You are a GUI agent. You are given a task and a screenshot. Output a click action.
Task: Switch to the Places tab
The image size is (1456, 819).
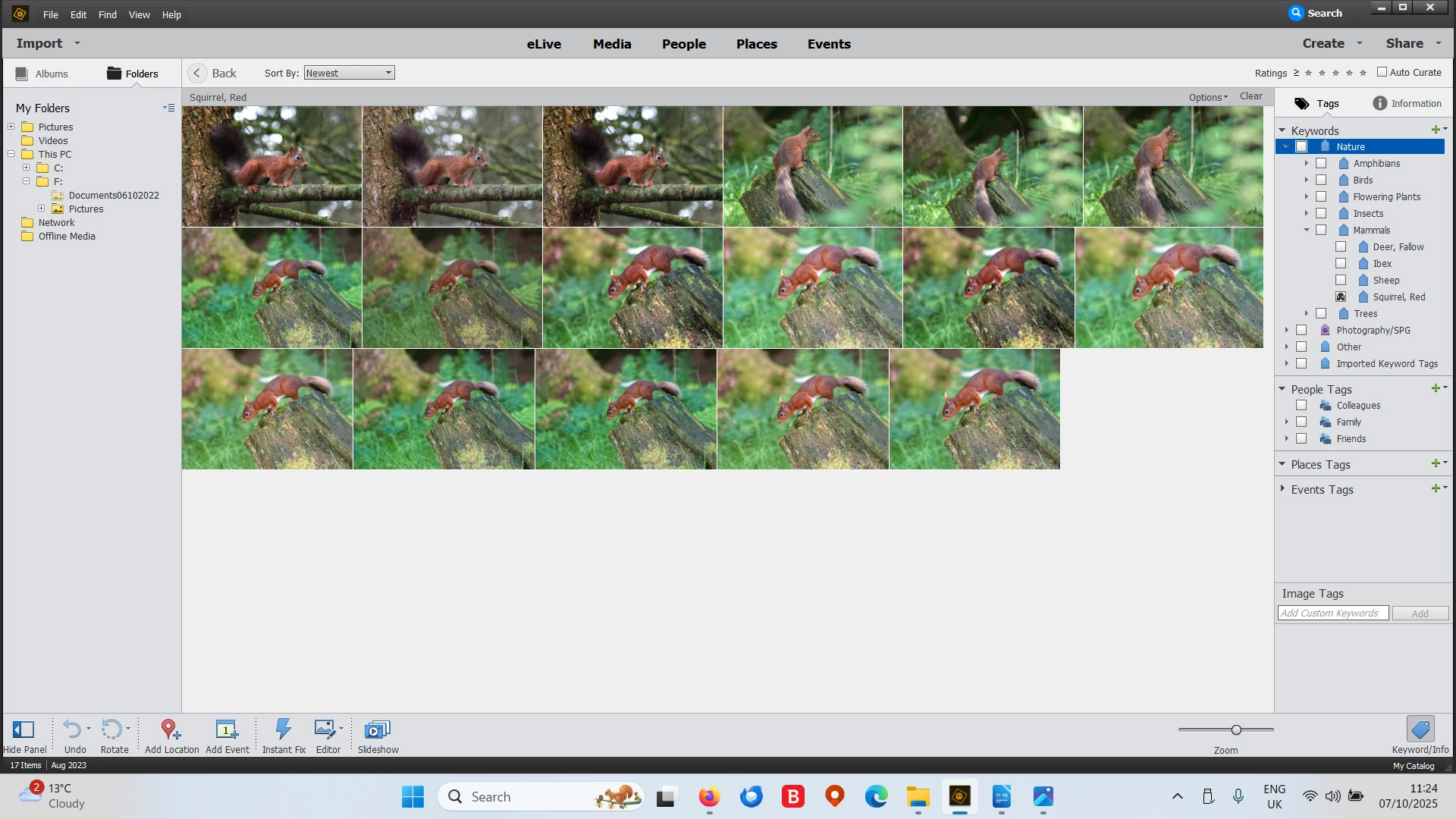(x=756, y=44)
